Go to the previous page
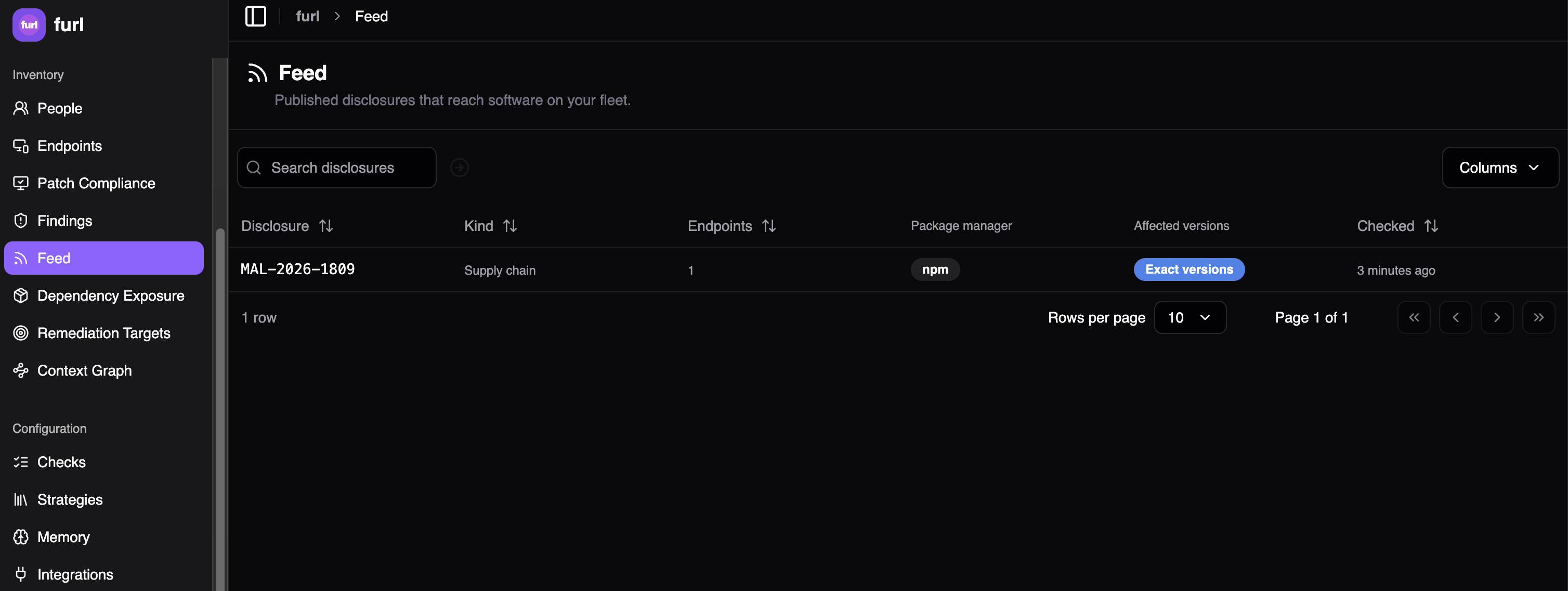The image size is (1568, 591). click(1455, 317)
